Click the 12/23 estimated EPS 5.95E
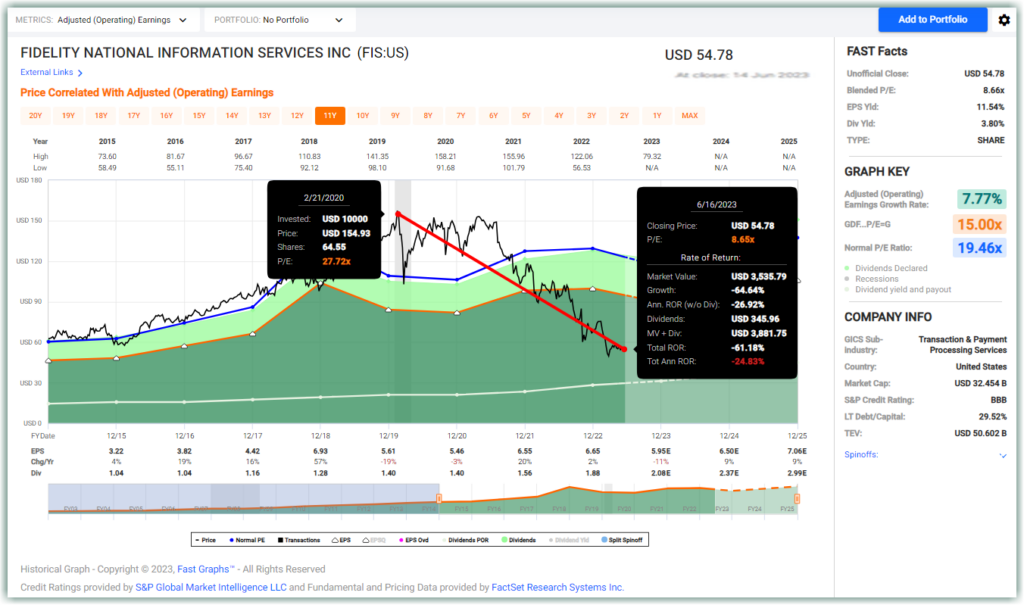The height and width of the screenshot is (605, 1024). (661, 451)
